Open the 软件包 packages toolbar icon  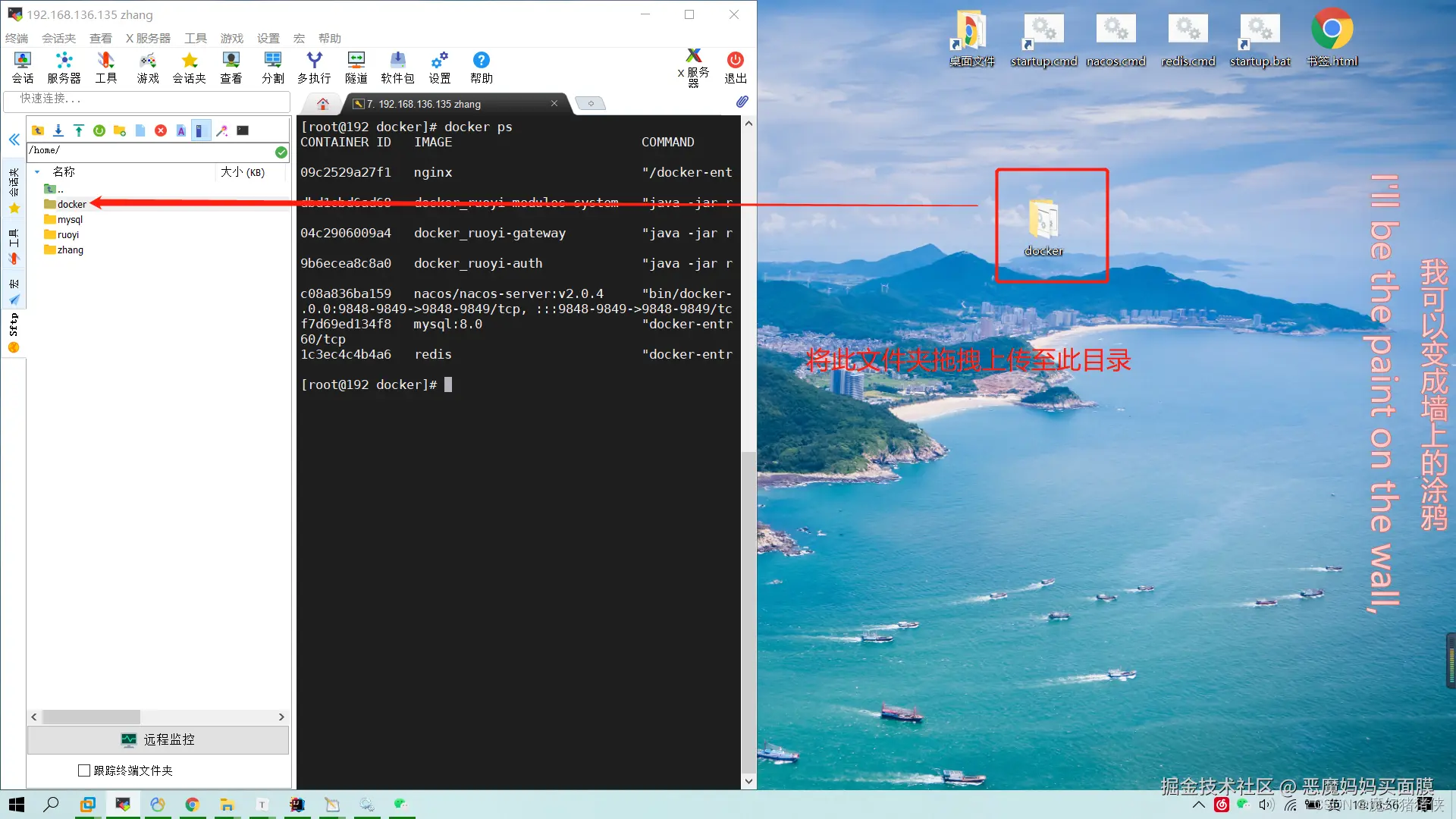[x=397, y=67]
